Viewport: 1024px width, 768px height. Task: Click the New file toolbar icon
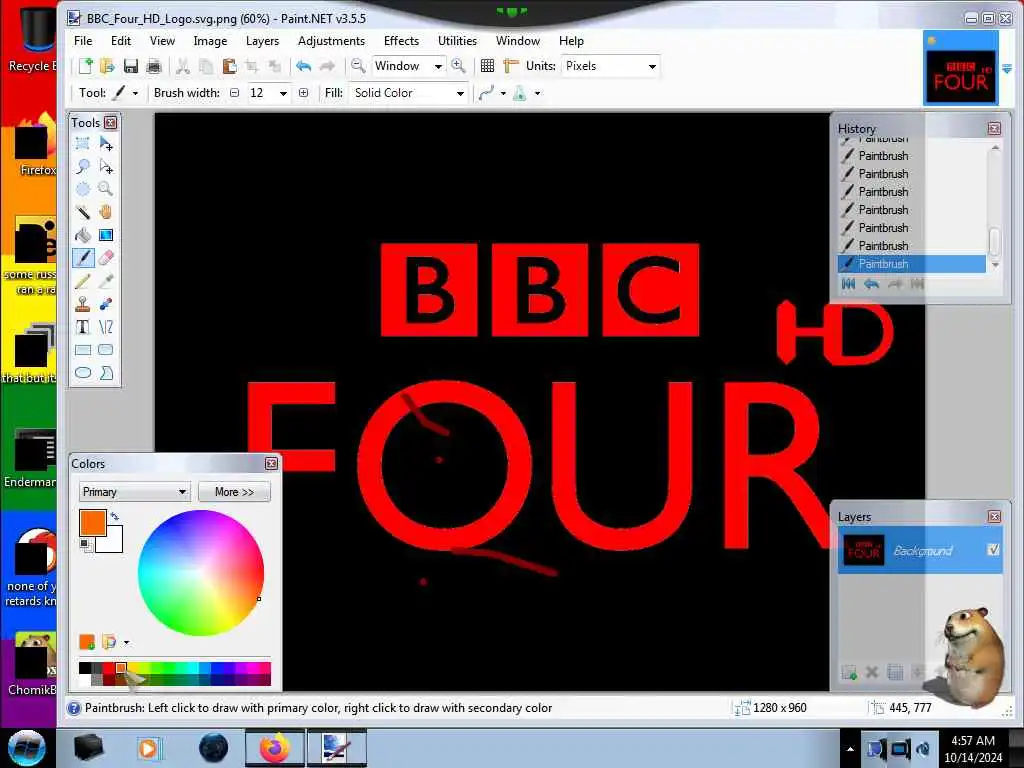86,66
